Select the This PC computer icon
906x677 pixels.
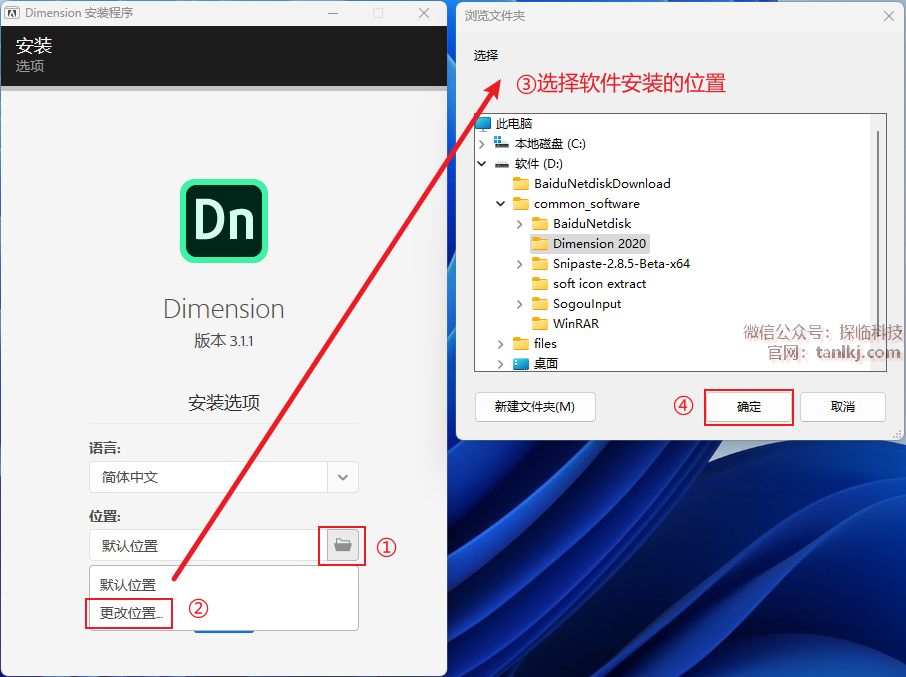coord(483,123)
